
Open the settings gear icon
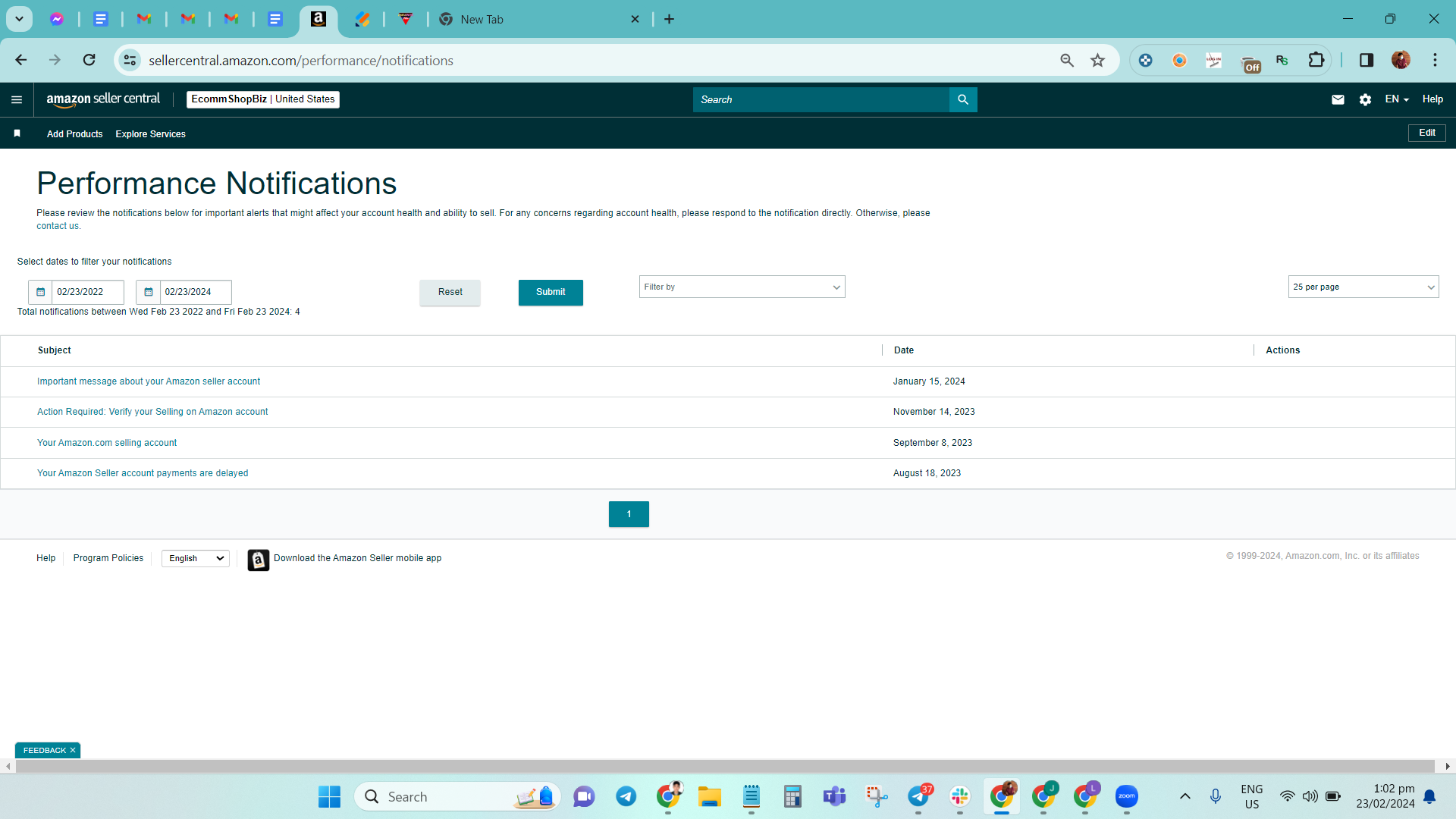click(1365, 99)
